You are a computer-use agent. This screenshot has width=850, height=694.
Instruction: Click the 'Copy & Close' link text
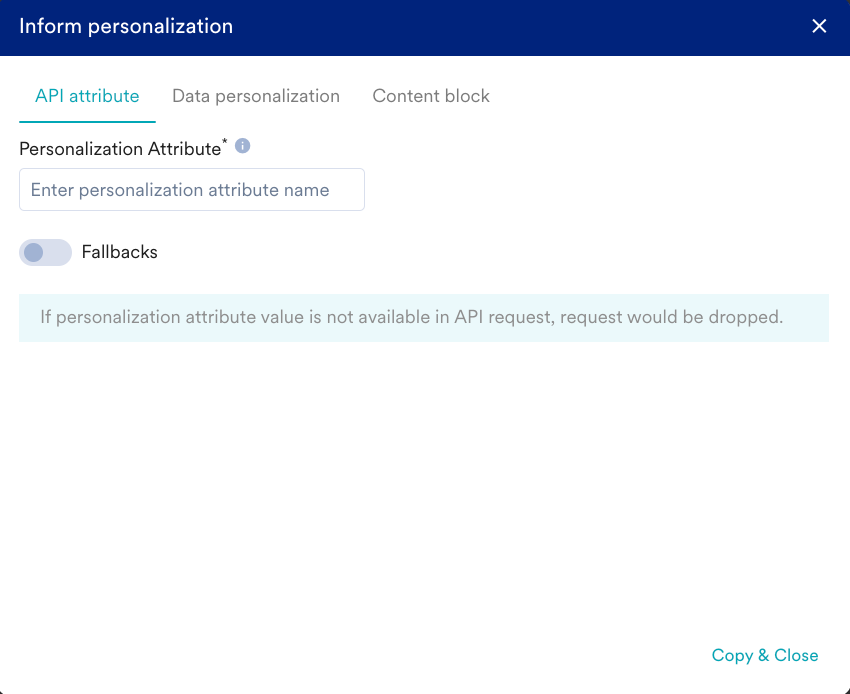tap(765, 656)
